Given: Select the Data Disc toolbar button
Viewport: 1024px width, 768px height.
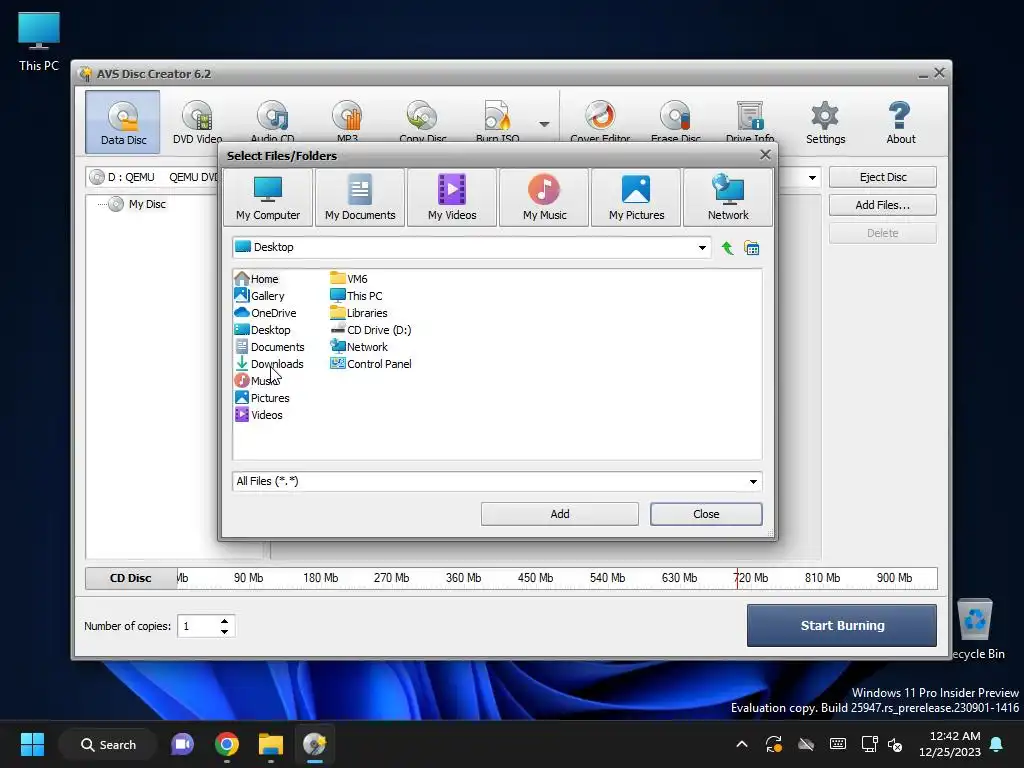Looking at the screenshot, I should pyautogui.click(x=123, y=122).
